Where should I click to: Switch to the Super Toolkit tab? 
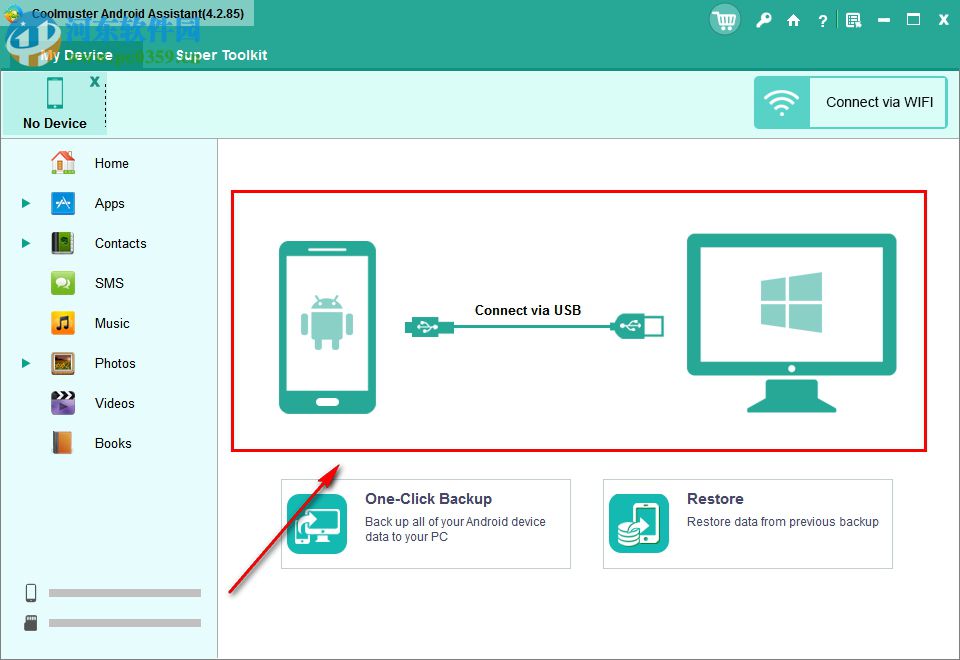221,55
